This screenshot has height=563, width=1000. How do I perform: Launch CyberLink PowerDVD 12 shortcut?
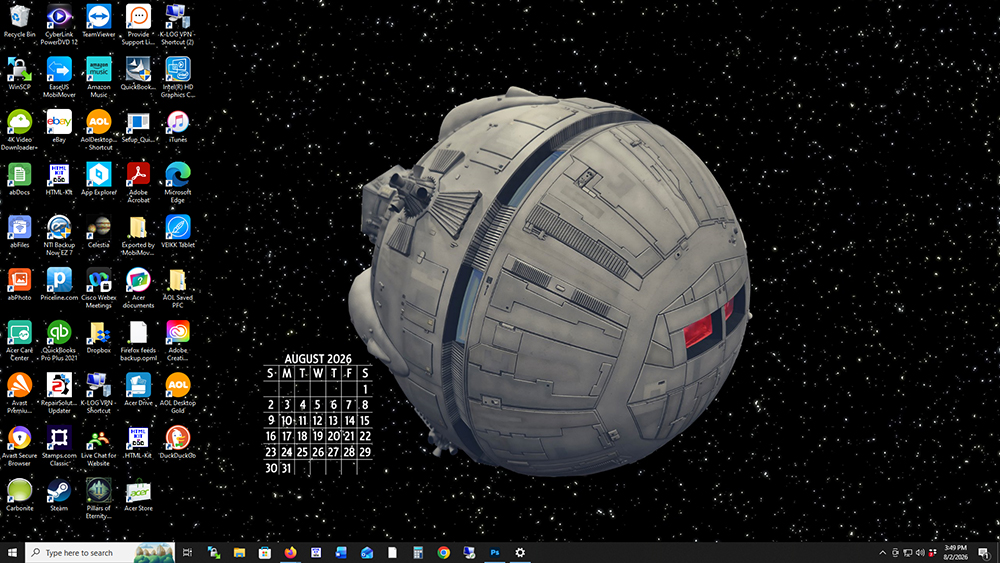[x=59, y=25]
